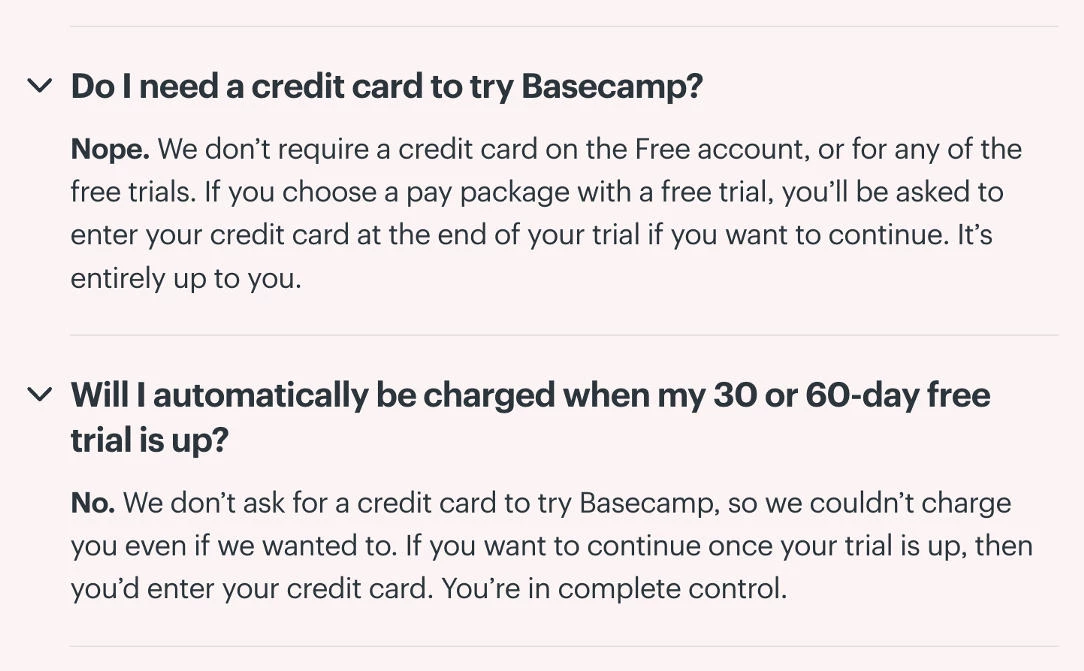1084x671 pixels.
Task: Collapse the credit card question chevron
Action: (x=39, y=86)
